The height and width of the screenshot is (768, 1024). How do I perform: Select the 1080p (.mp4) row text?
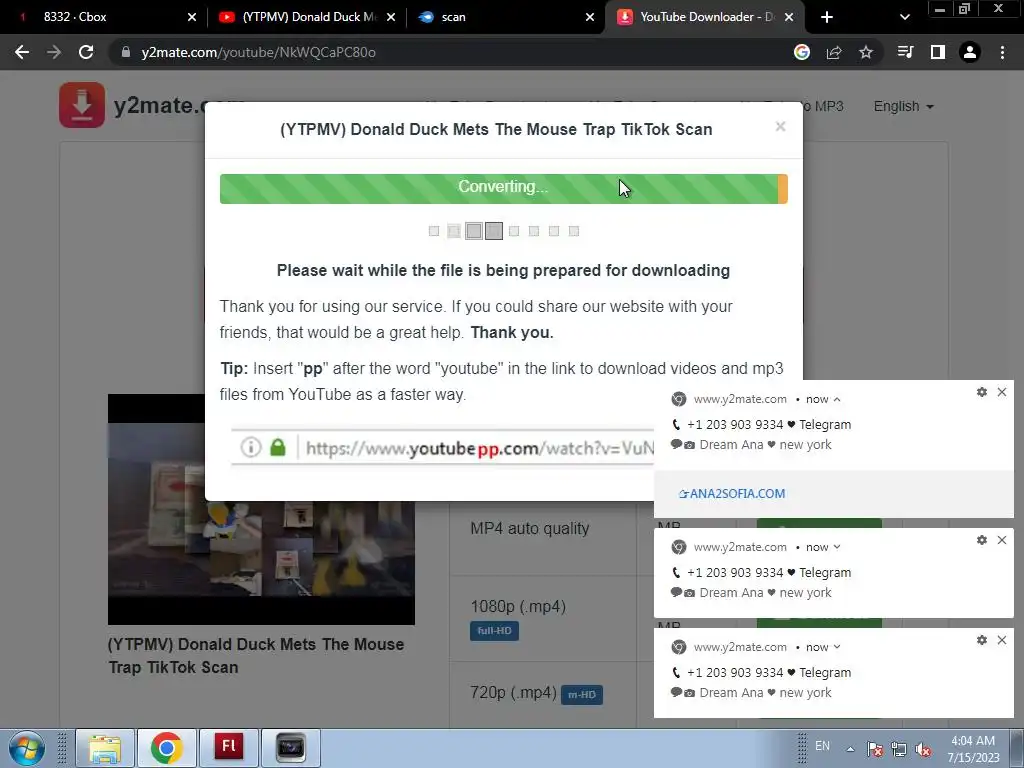[x=518, y=607]
